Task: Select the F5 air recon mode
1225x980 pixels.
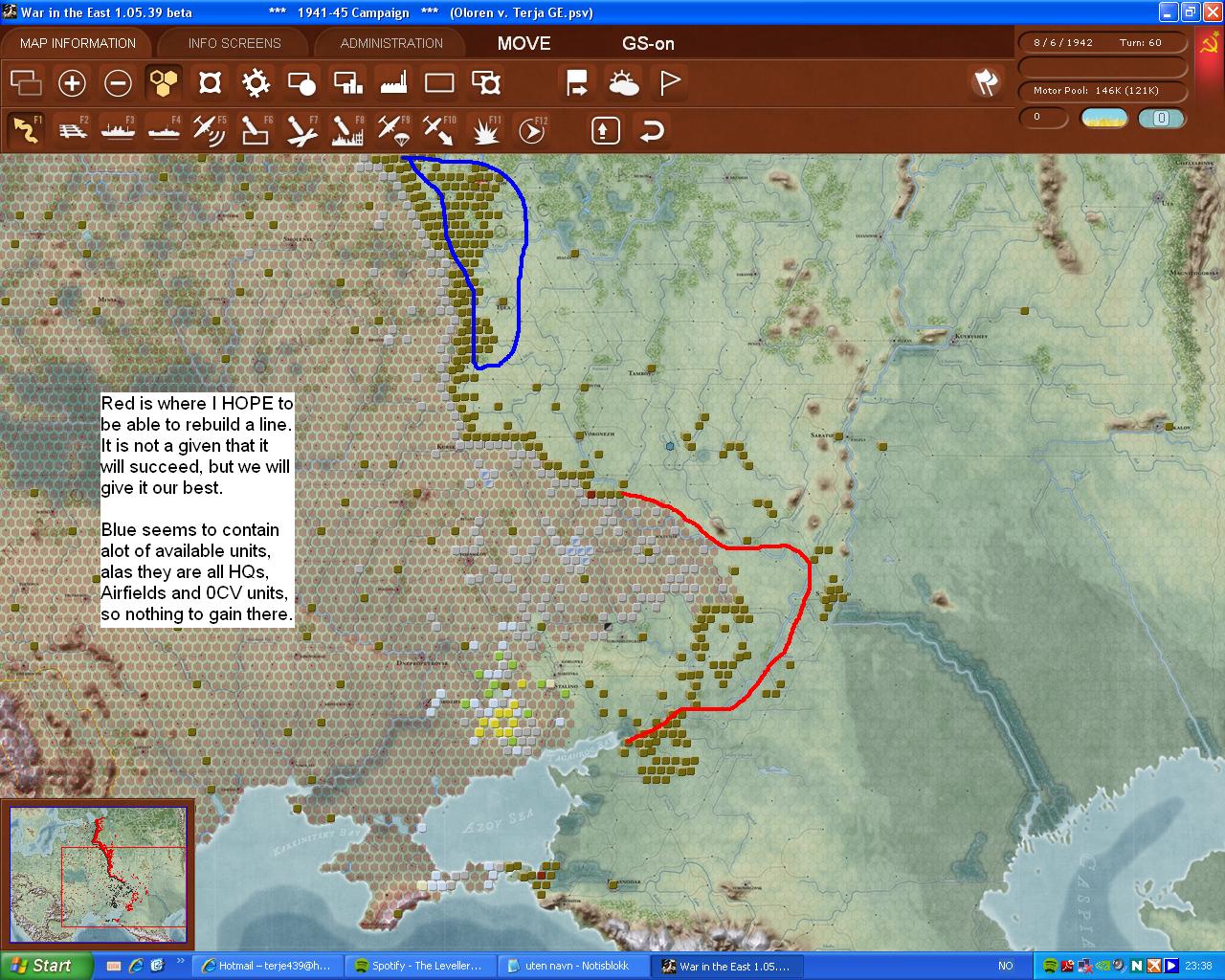Action: click(210, 130)
